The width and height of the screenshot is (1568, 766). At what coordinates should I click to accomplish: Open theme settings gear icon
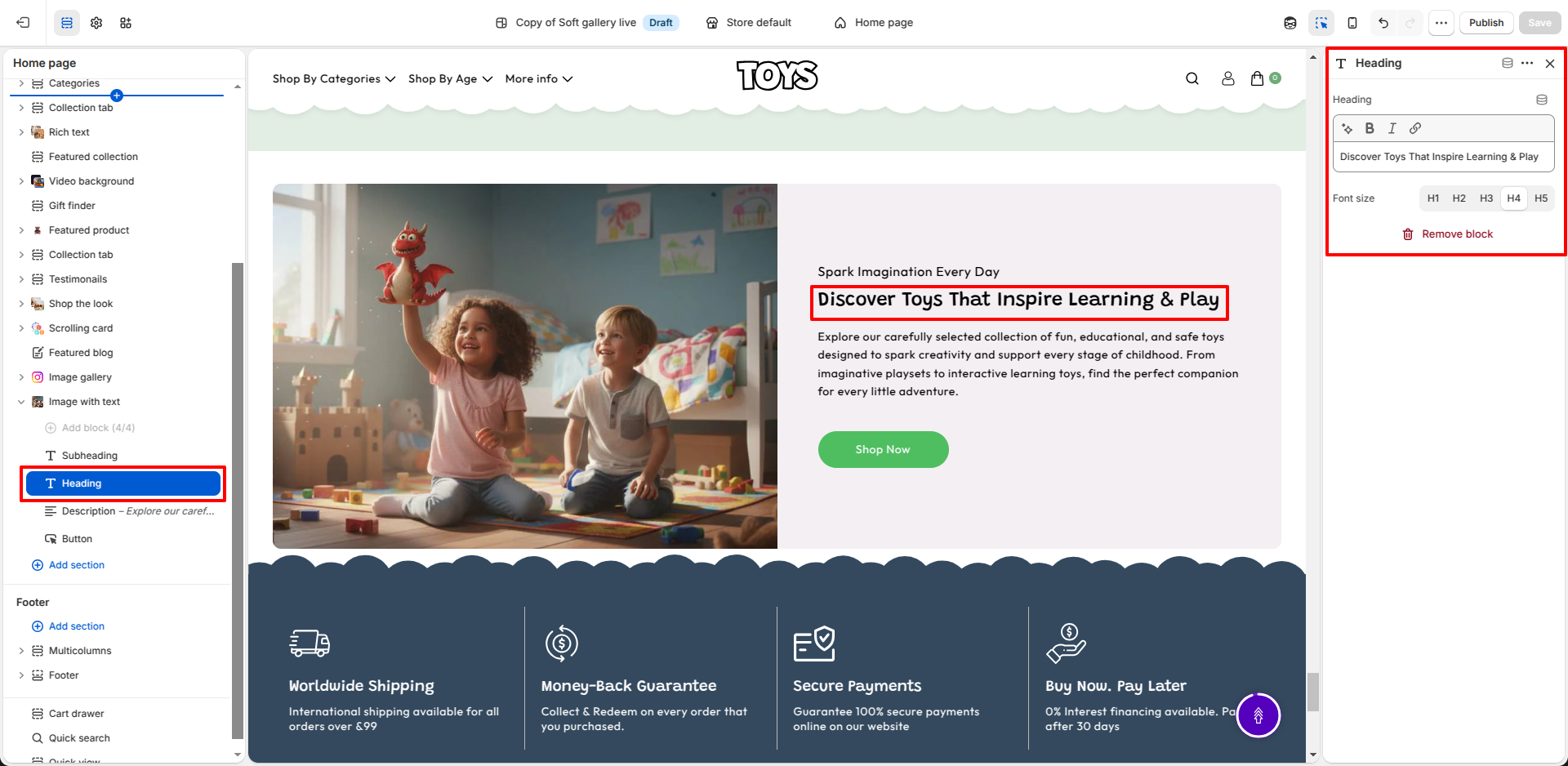[x=96, y=23]
